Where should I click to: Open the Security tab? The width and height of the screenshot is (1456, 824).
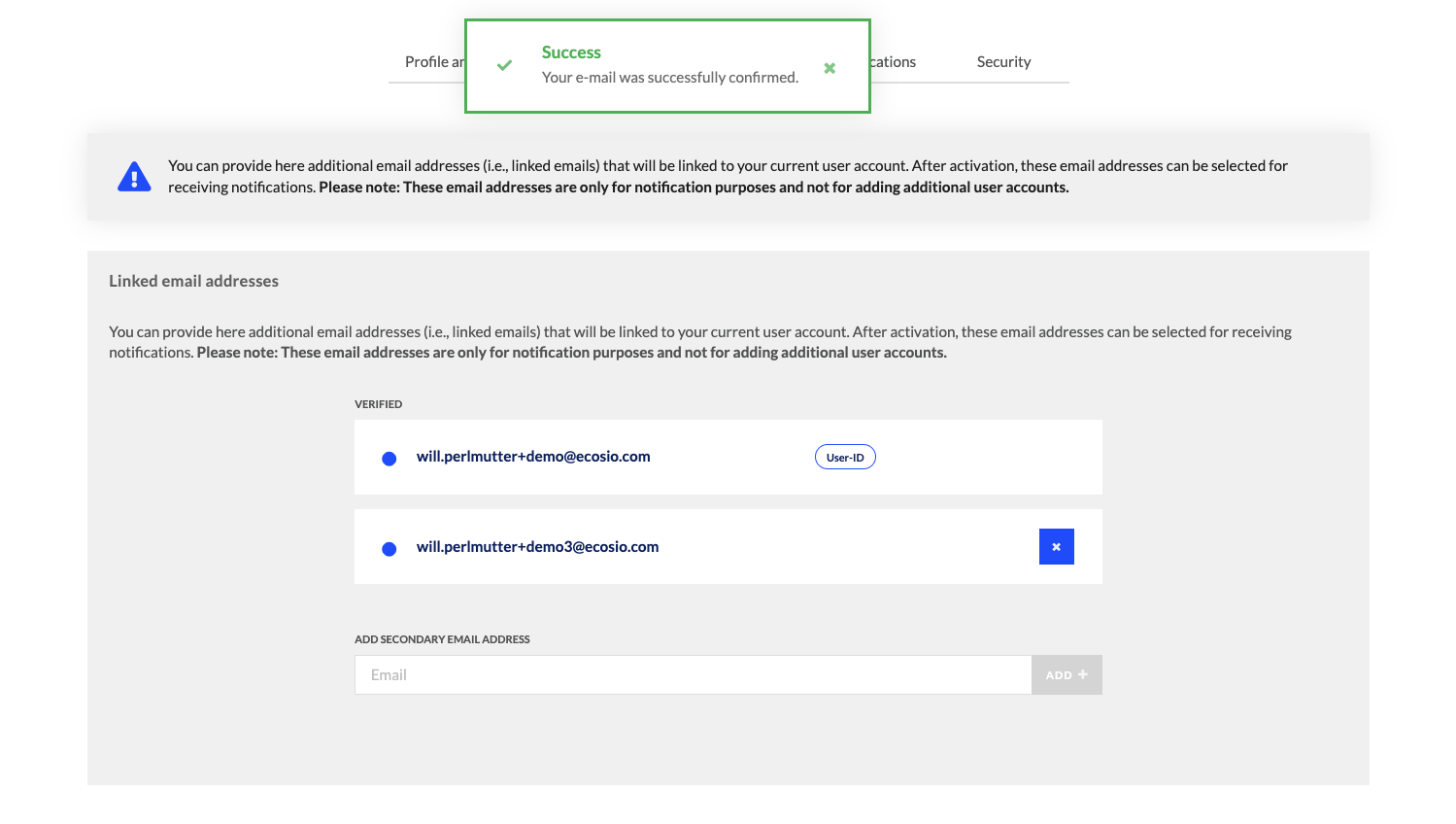(x=1003, y=61)
